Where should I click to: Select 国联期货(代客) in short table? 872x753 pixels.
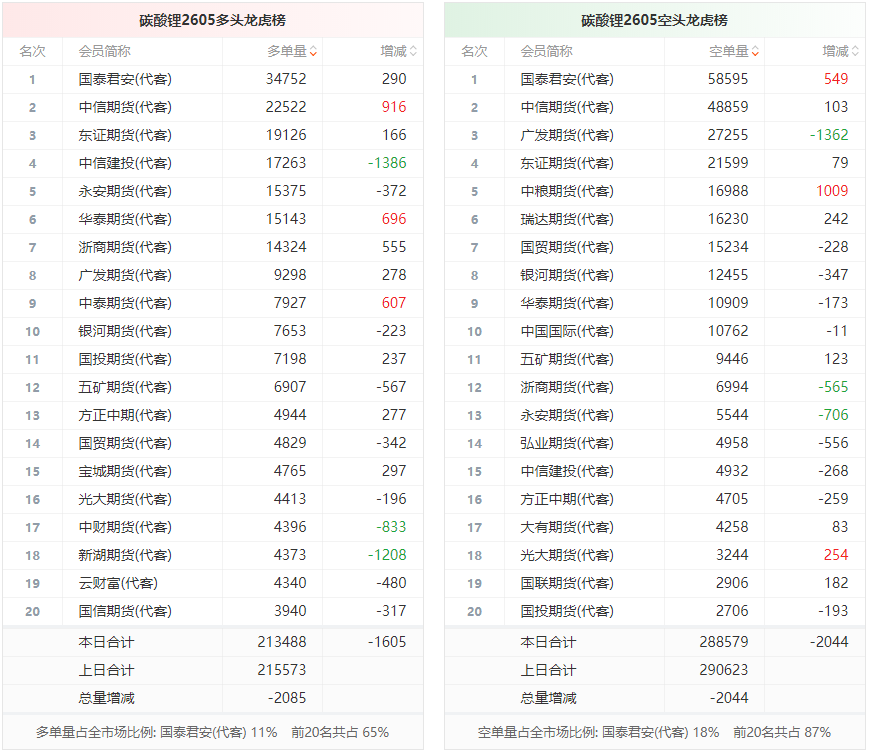point(567,583)
